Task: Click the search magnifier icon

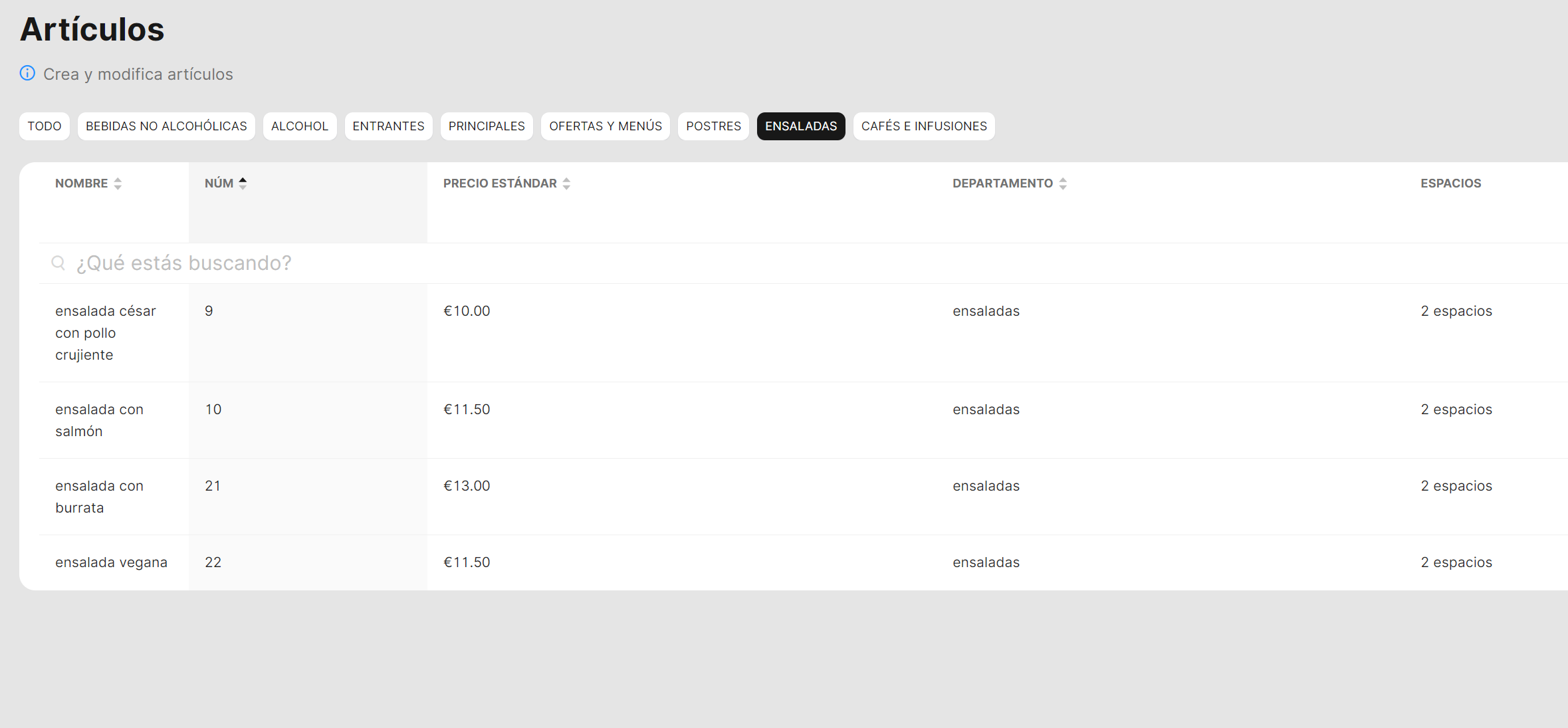Action: 58,263
